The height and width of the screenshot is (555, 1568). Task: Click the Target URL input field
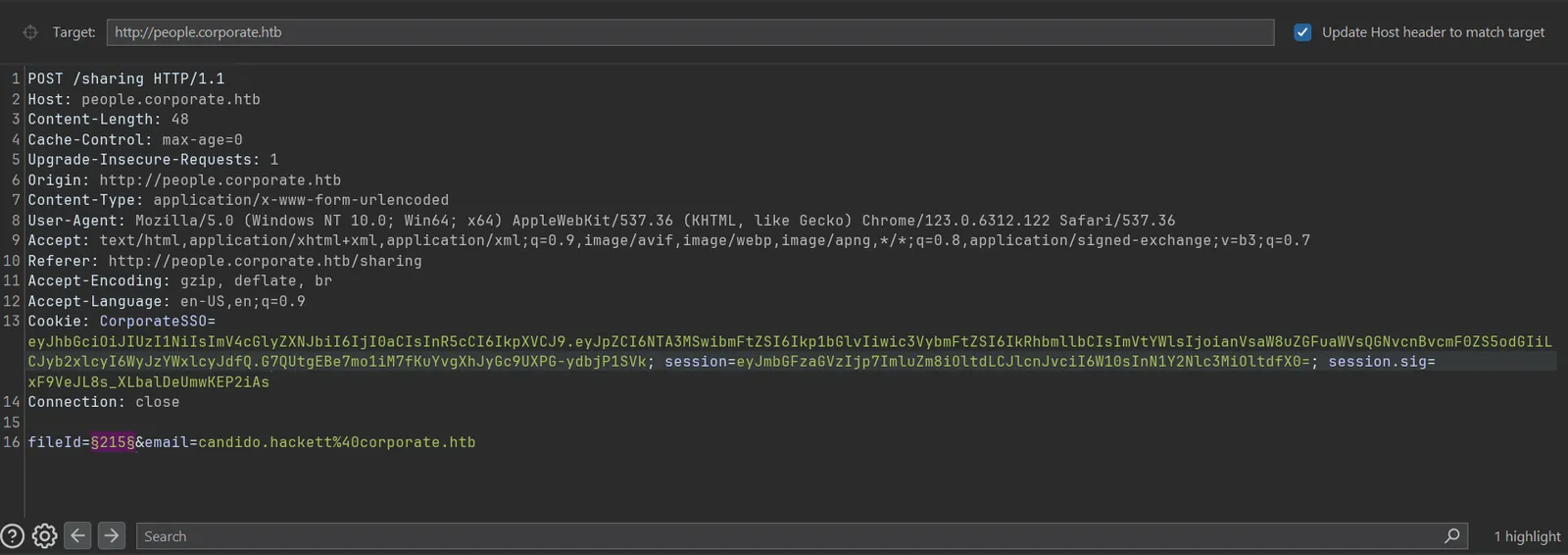pos(690,32)
